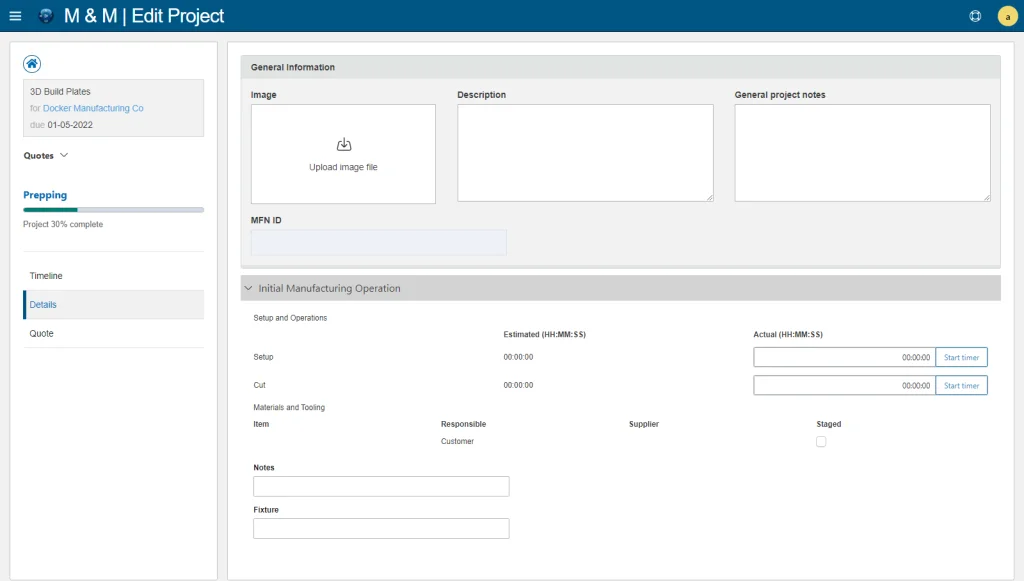Click the upload image file icon
Screen dimensions: 1024x581
pyautogui.click(x=343, y=144)
